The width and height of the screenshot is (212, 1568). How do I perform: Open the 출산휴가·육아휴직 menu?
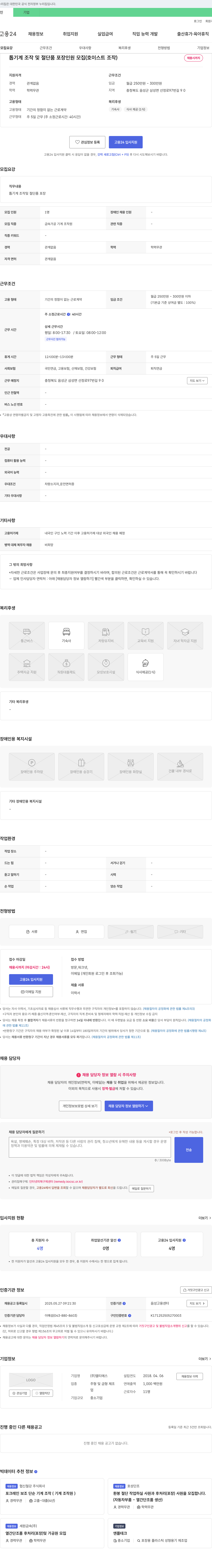193,34
